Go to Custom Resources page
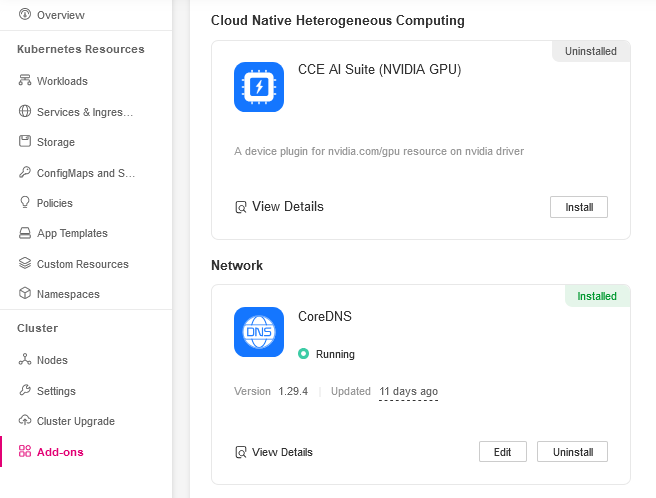This screenshot has width=656, height=498. click(x=82, y=264)
